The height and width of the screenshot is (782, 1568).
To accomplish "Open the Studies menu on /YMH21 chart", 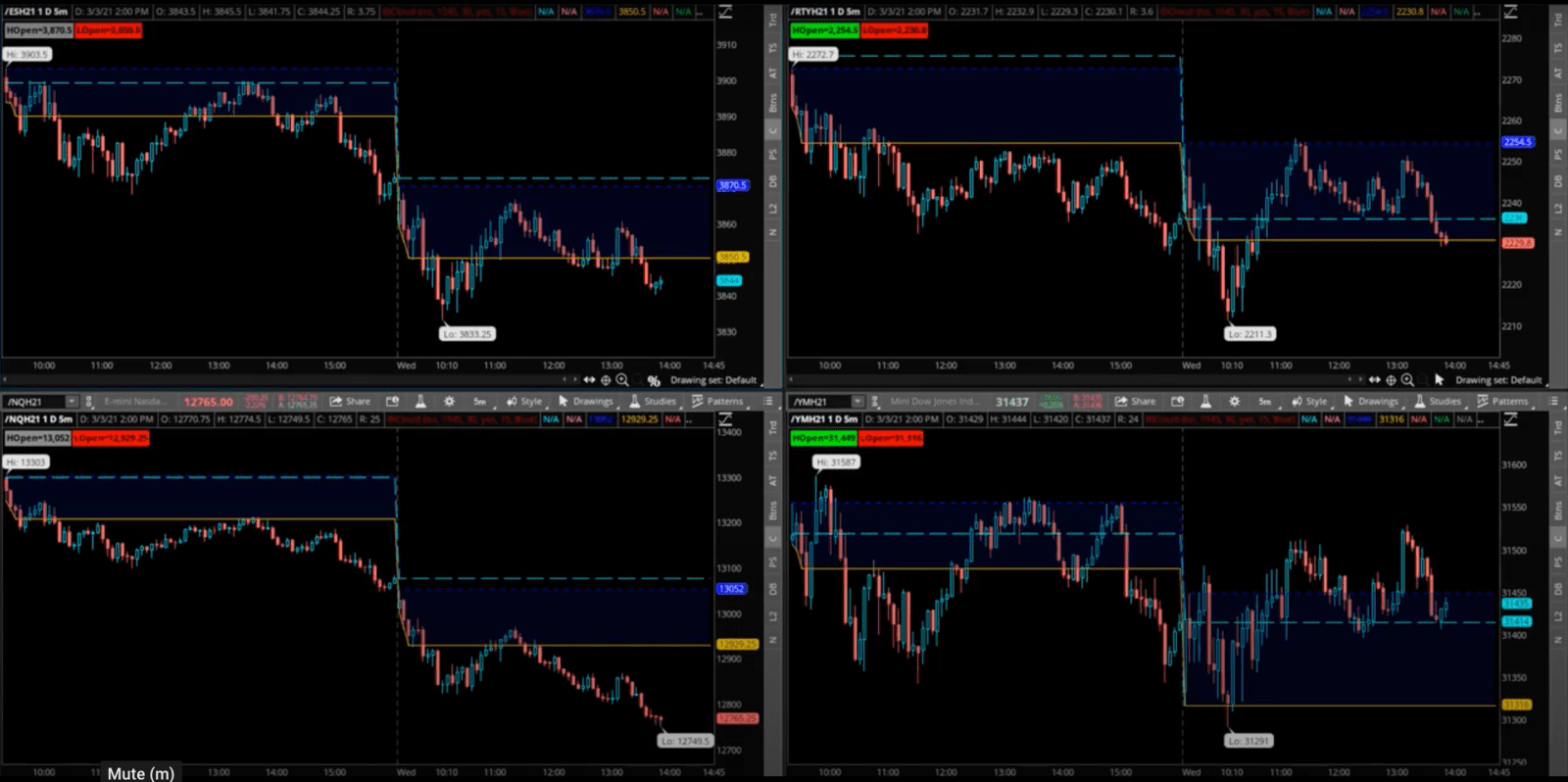I will (1438, 402).
